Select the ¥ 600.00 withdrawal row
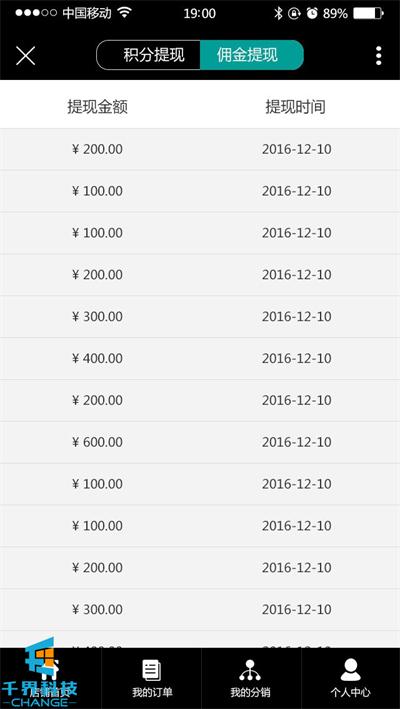Viewport: 400px width, 709px height. [x=200, y=442]
